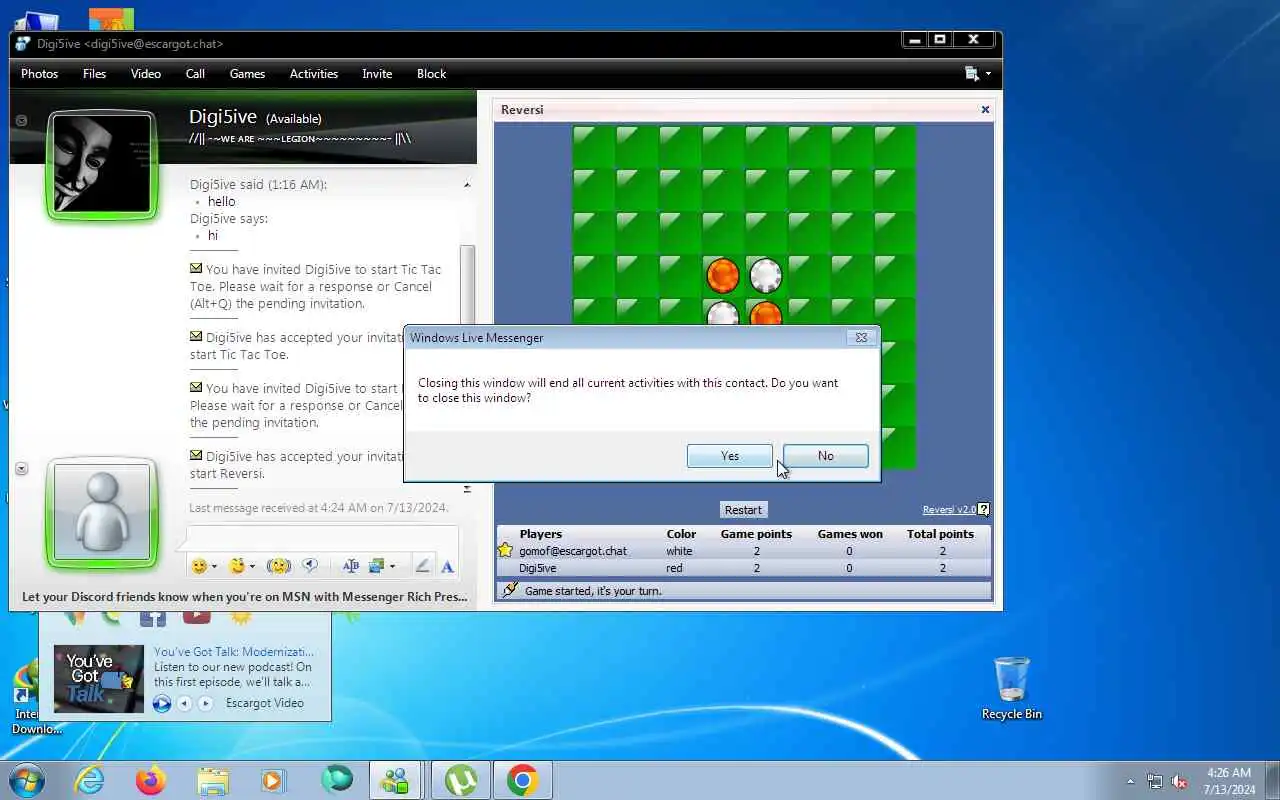The image size is (1280, 800).
Task: Open uTorrent from the taskbar
Action: [460, 780]
